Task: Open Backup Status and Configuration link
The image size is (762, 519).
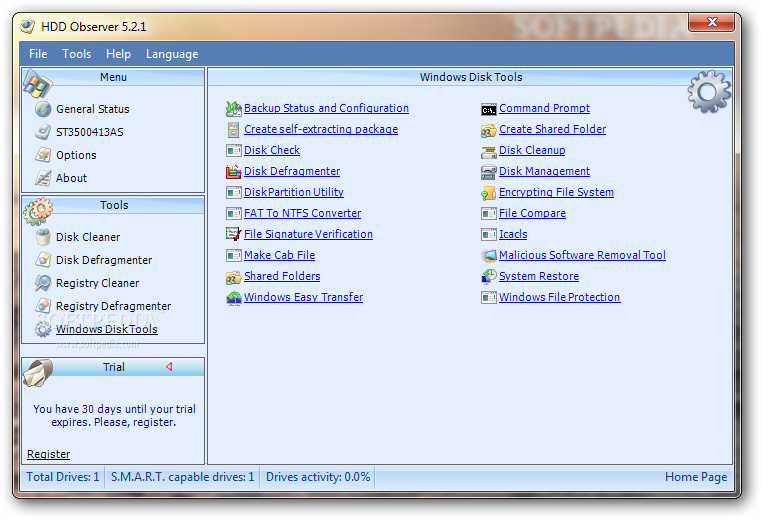Action: pos(326,108)
